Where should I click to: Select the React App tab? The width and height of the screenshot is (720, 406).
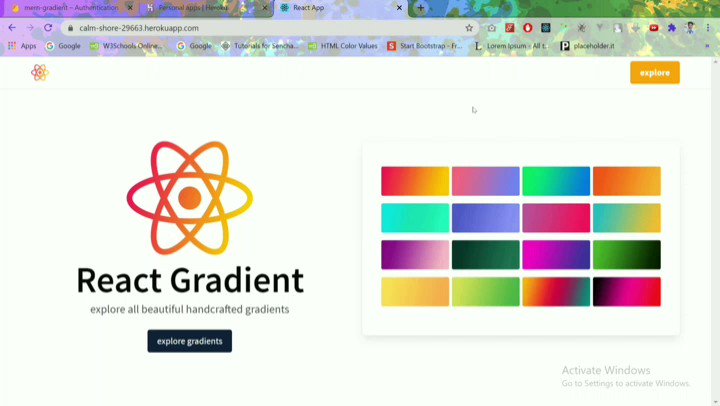[x=340, y=8]
